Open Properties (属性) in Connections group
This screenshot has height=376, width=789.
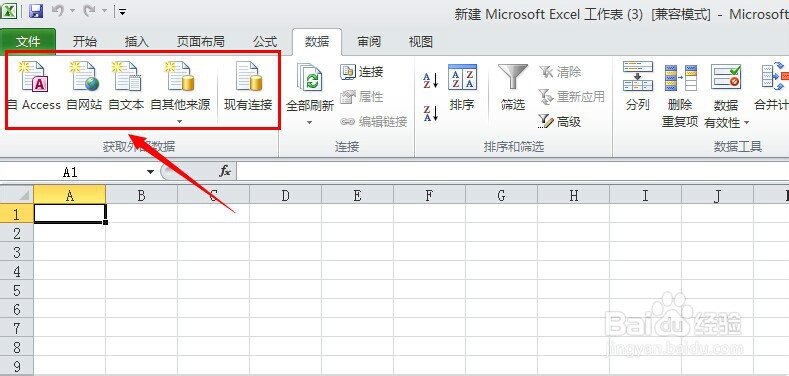click(362, 97)
